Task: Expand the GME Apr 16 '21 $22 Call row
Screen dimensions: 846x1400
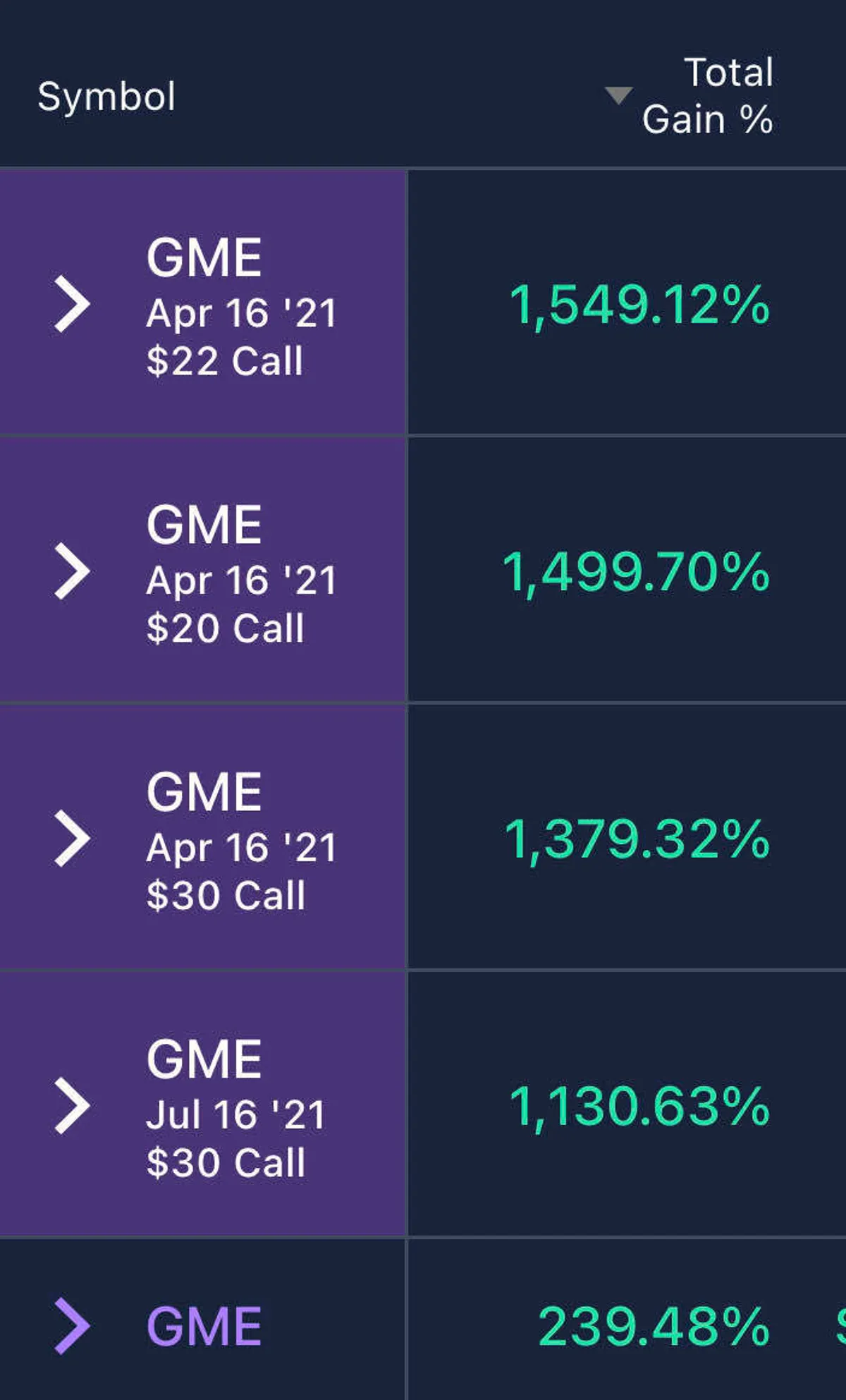Action: 73,304
